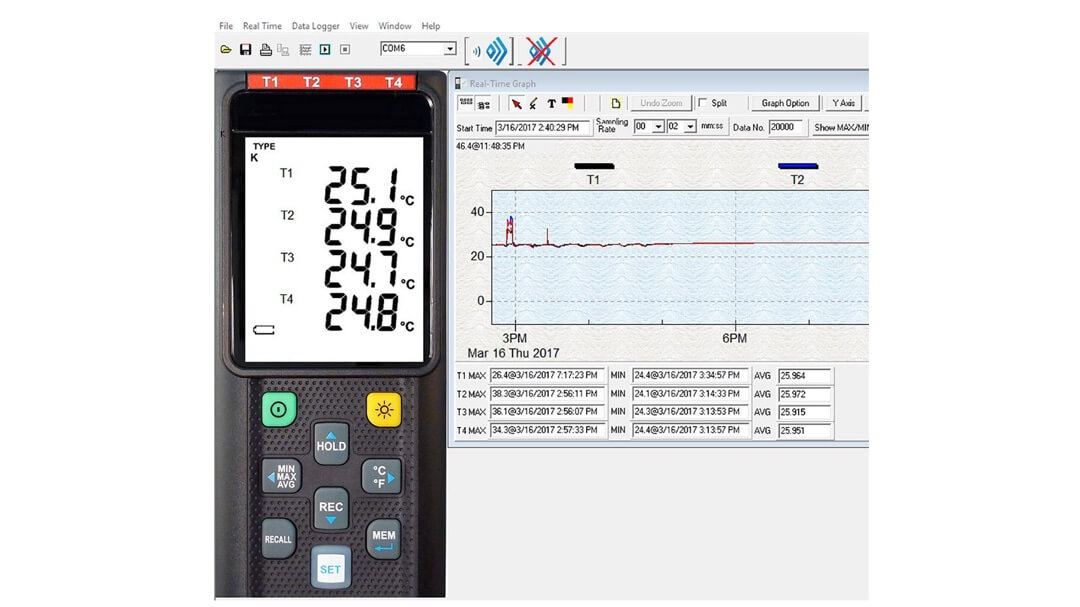
Task: Click the open file folder icon
Action: (x=226, y=49)
